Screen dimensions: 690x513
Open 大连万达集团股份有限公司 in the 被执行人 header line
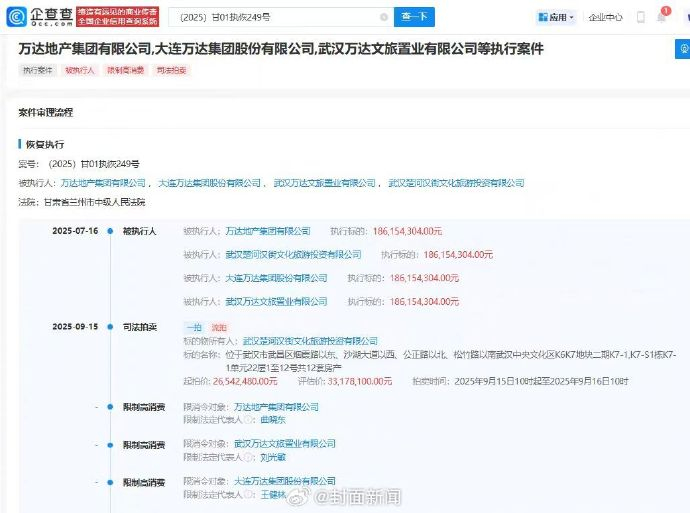(x=209, y=183)
